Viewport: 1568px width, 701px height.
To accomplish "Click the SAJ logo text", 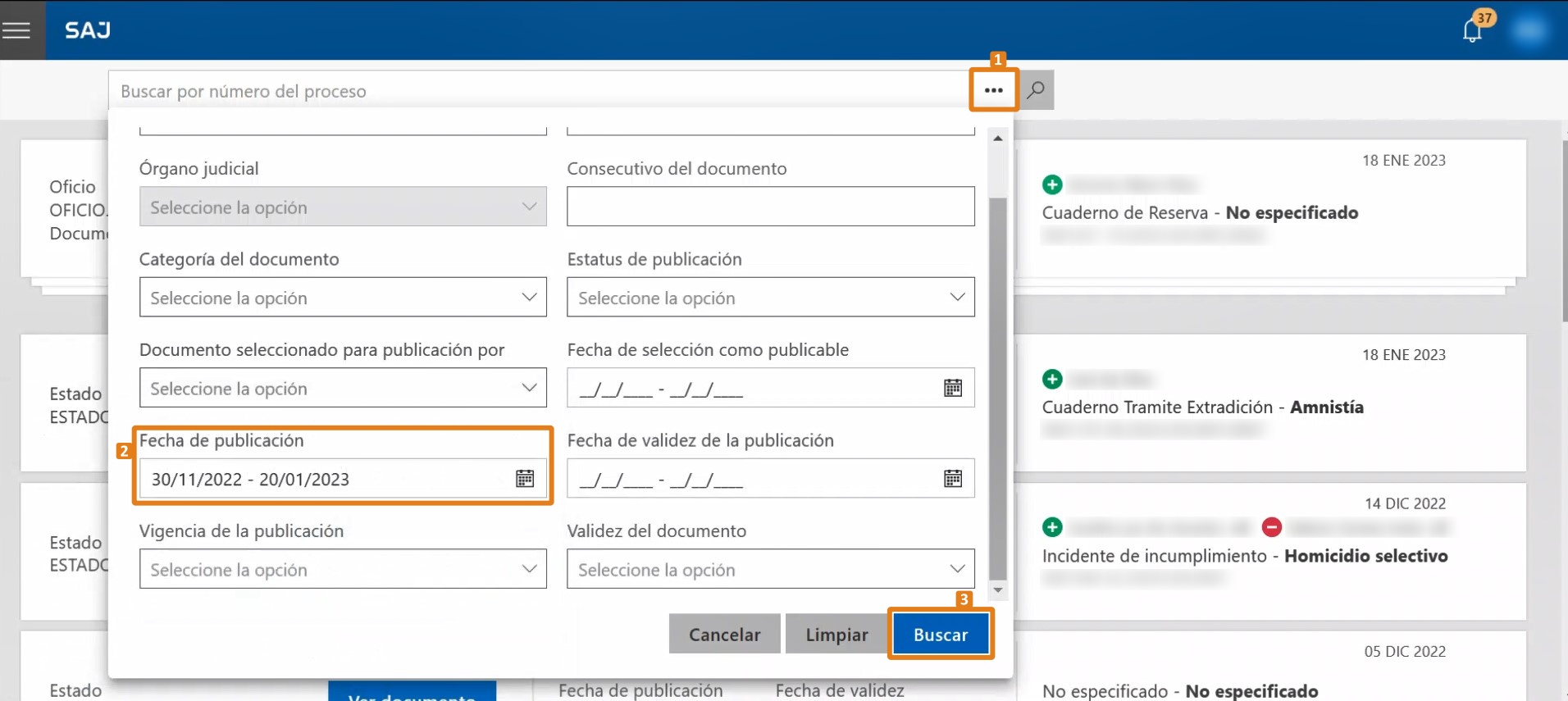I will click(88, 30).
